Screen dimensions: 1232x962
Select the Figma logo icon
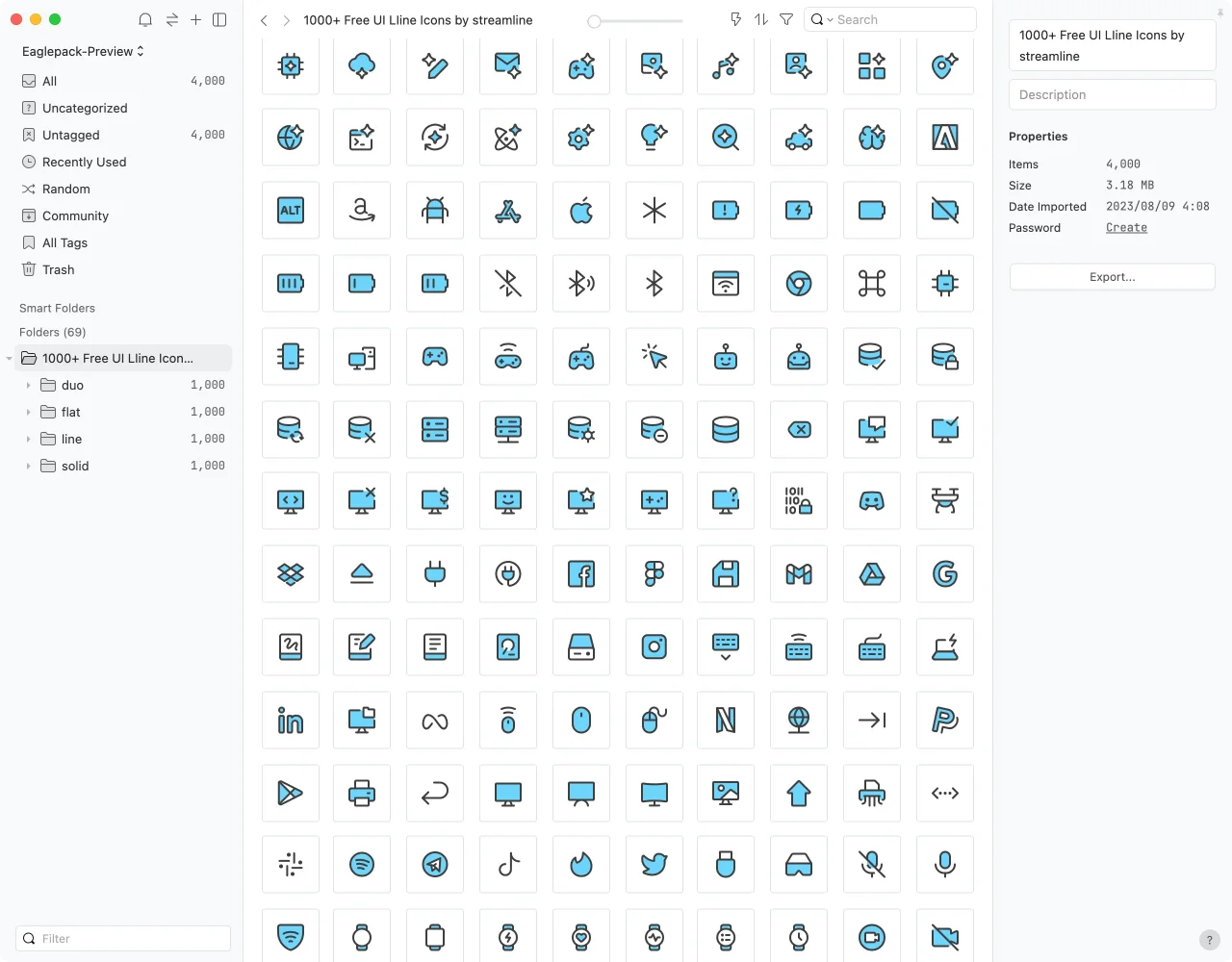654,574
